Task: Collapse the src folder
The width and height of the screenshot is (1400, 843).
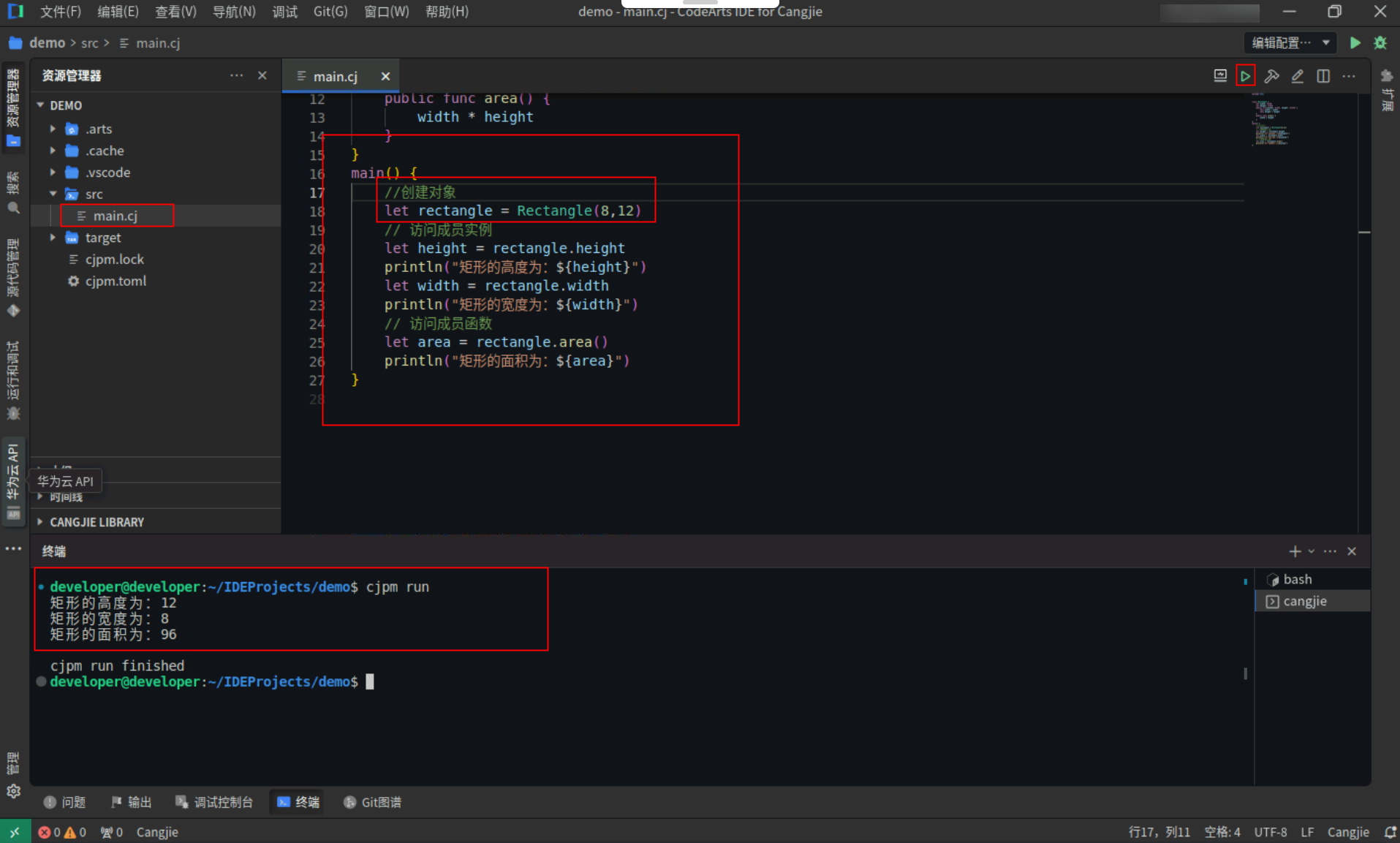Action: (x=53, y=194)
